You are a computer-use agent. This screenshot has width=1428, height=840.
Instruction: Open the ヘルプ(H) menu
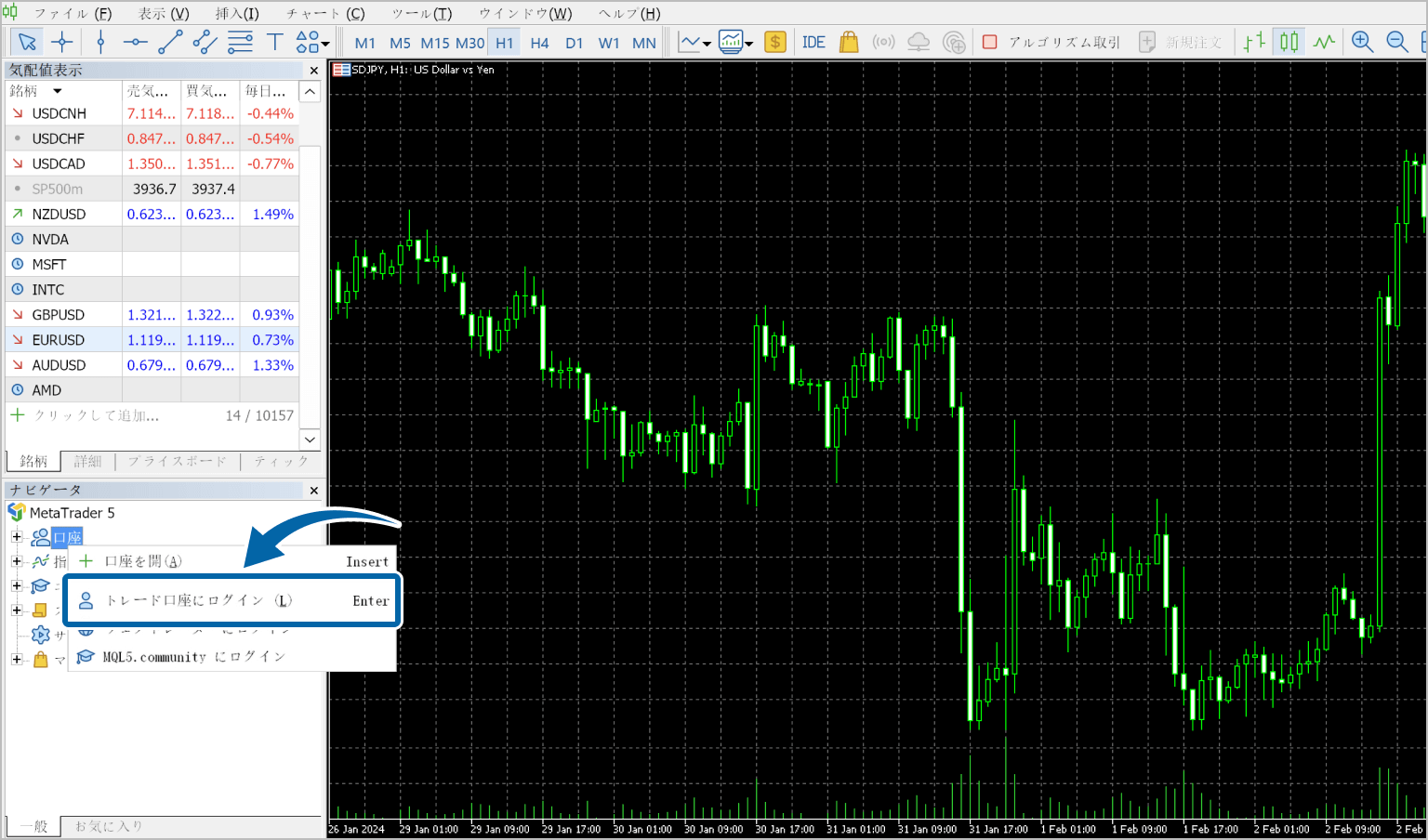click(x=629, y=13)
